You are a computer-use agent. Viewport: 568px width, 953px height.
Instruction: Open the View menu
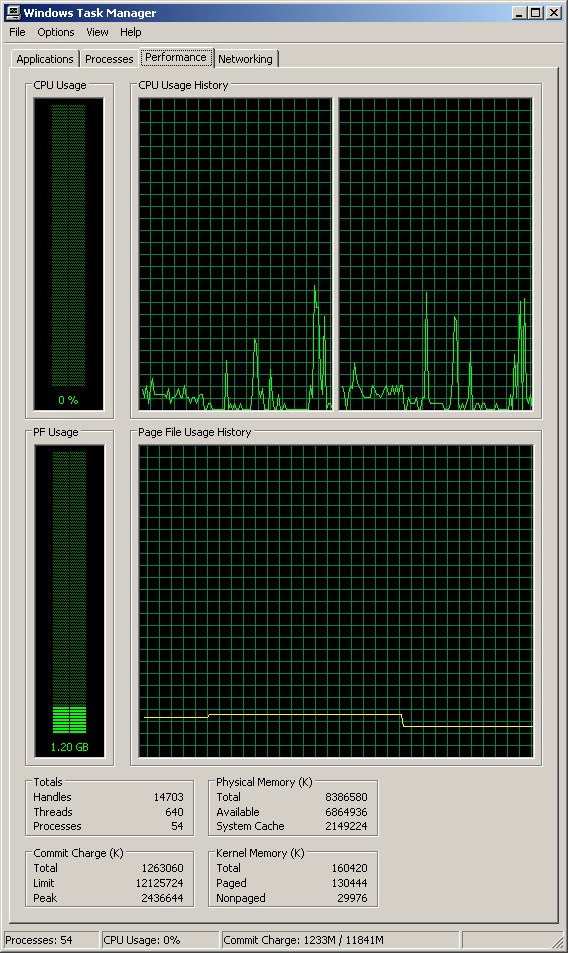coord(97,32)
